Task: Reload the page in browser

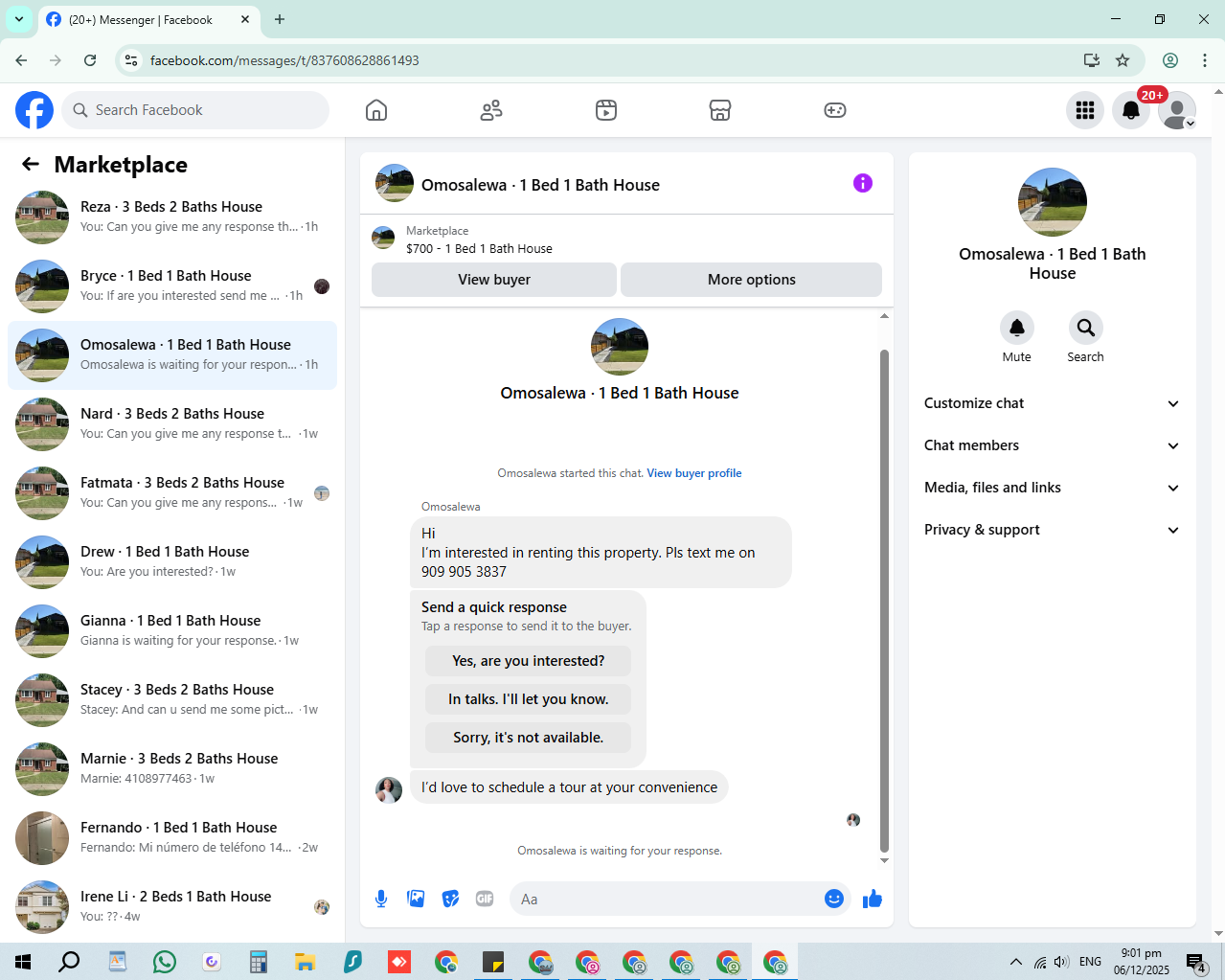Action: [90, 60]
